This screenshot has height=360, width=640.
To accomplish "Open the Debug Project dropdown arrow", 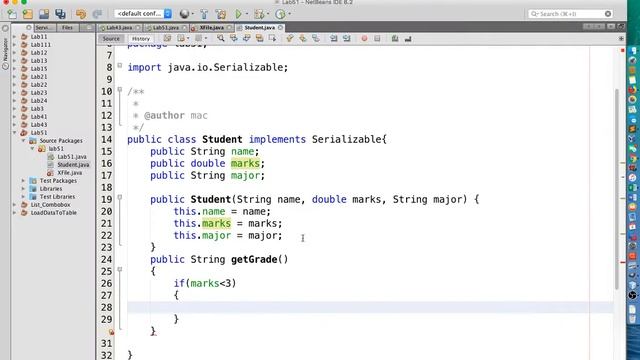I will [x=268, y=14].
